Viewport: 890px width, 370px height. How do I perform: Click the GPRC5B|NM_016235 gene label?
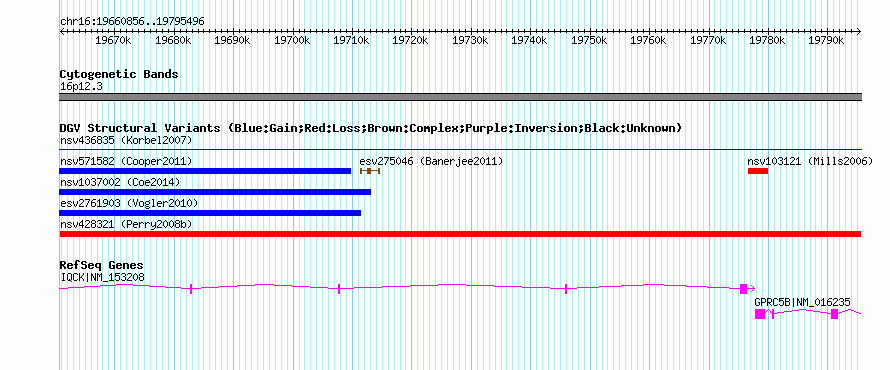point(803,303)
